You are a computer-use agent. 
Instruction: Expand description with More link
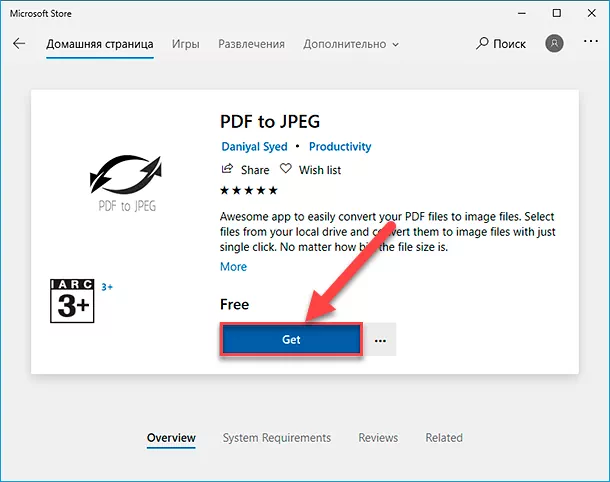tap(233, 266)
